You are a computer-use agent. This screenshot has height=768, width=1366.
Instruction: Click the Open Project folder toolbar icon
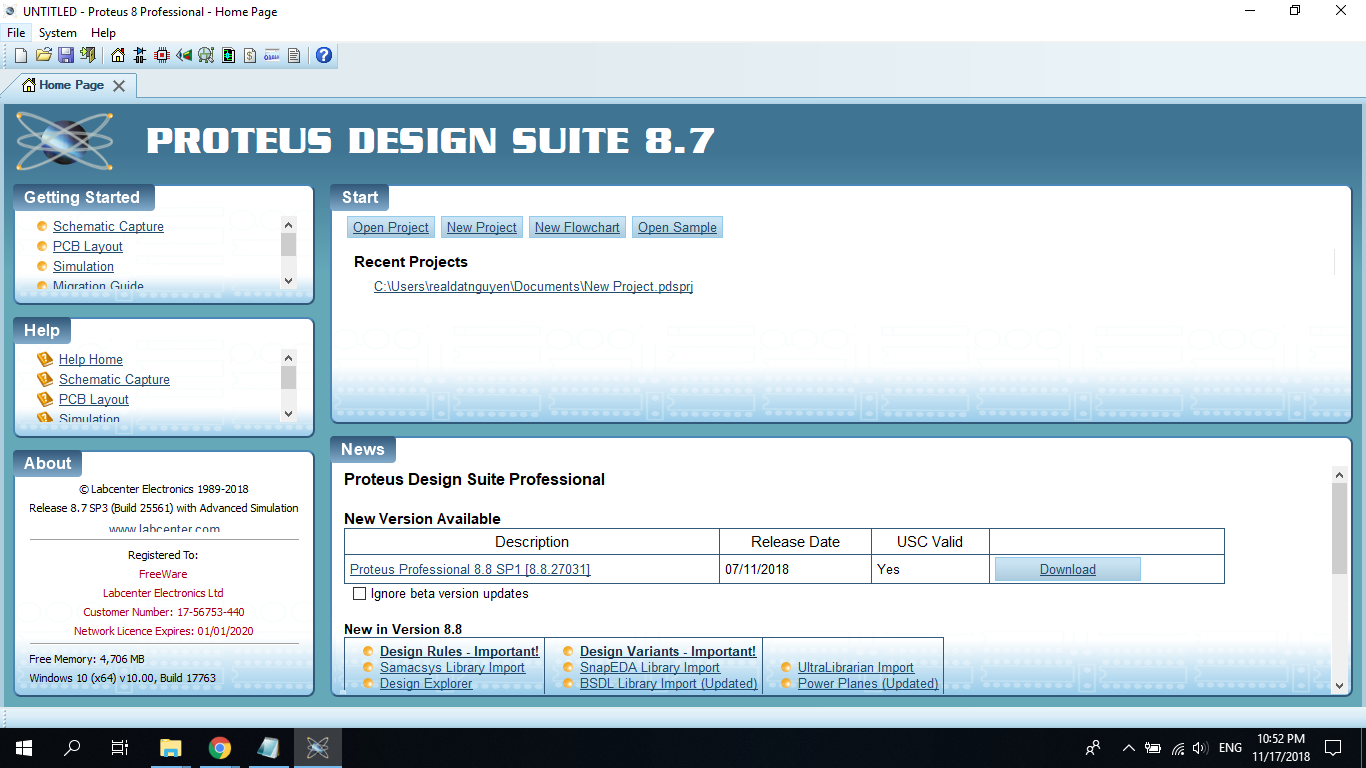(43, 55)
